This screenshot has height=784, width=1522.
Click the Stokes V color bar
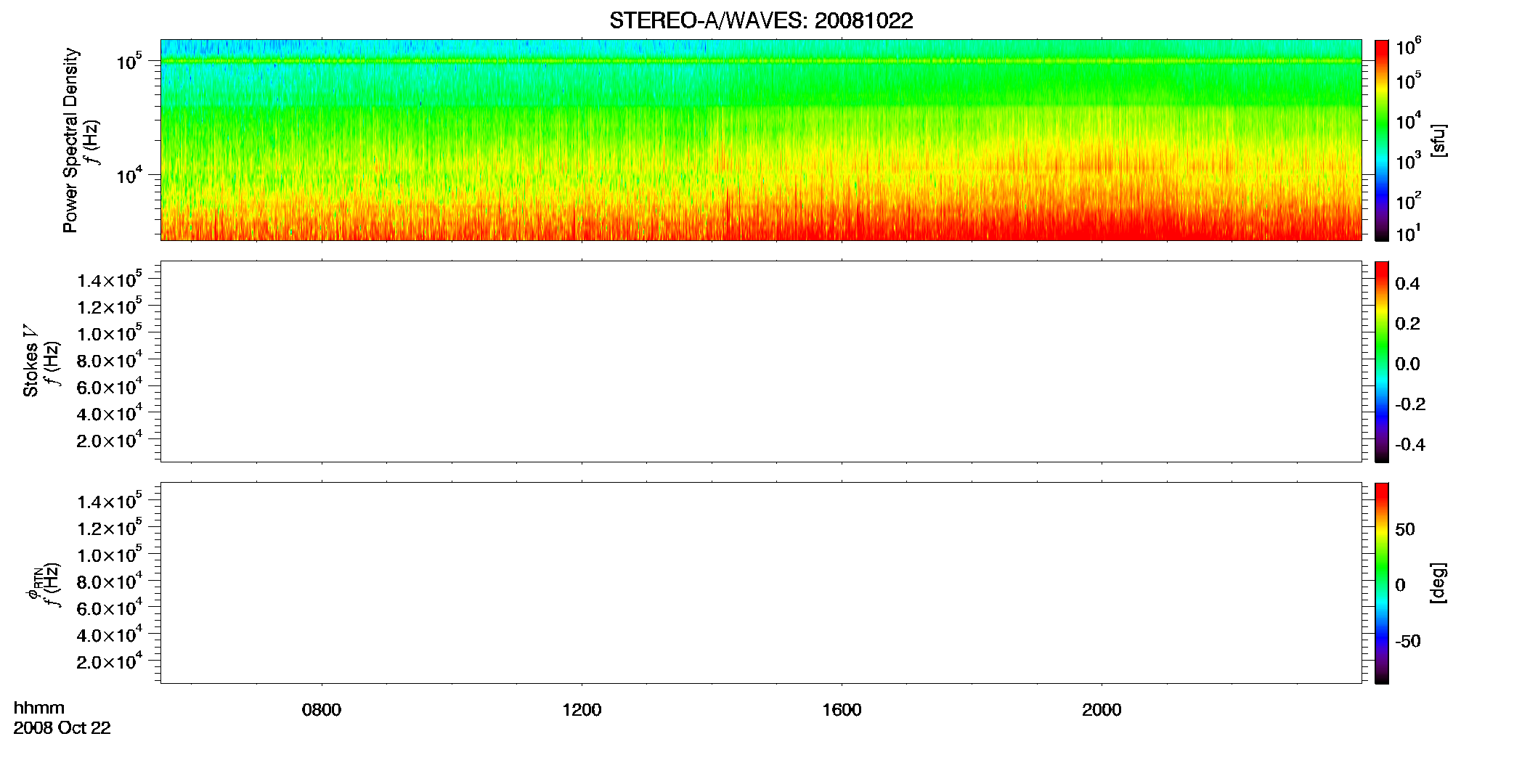[1382, 362]
